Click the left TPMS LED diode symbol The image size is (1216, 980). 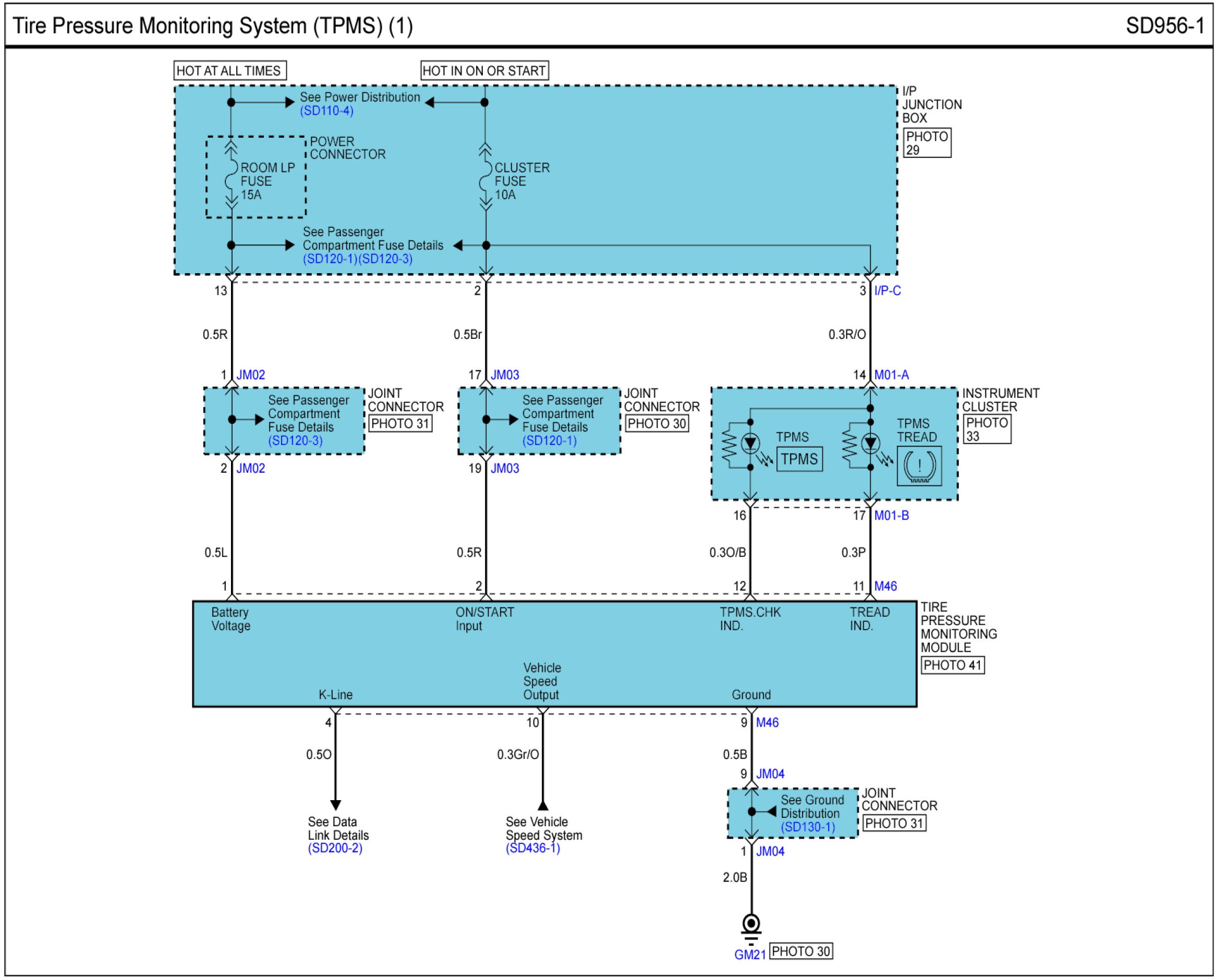(x=750, y=444)
